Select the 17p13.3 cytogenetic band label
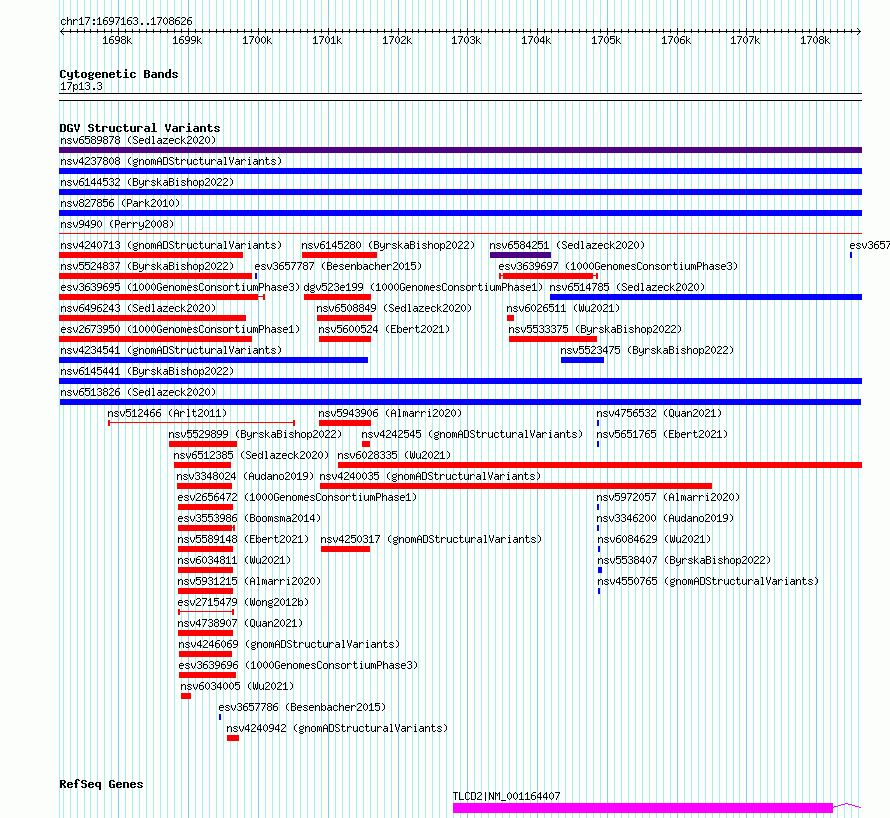The image size is (890, 818). coord(81,86)
